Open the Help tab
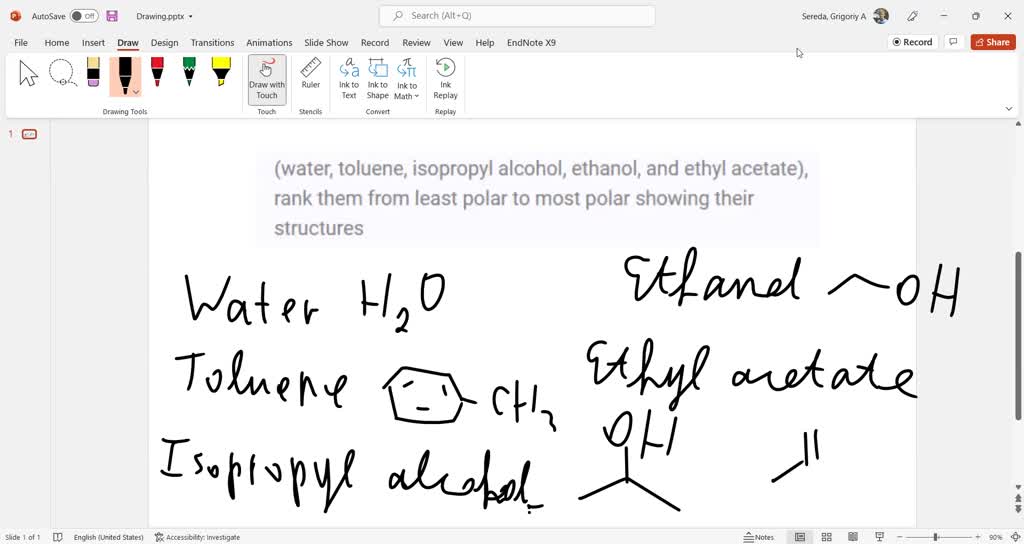1024x544 pixels. (x=485, y=42)
